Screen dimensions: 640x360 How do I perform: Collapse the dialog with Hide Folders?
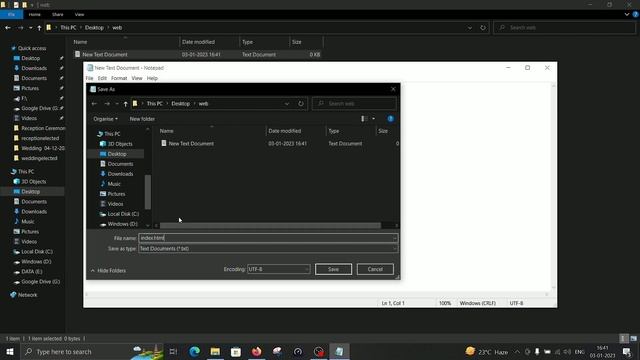tap(108, 271)
